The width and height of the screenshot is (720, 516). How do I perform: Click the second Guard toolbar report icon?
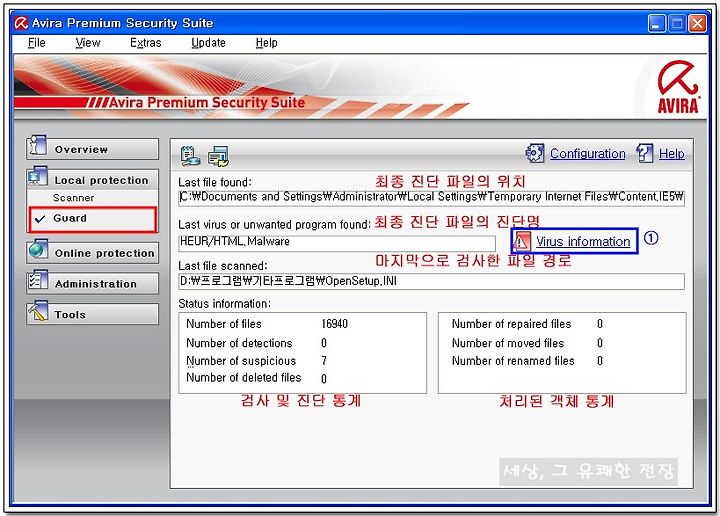tap(218, 157)
